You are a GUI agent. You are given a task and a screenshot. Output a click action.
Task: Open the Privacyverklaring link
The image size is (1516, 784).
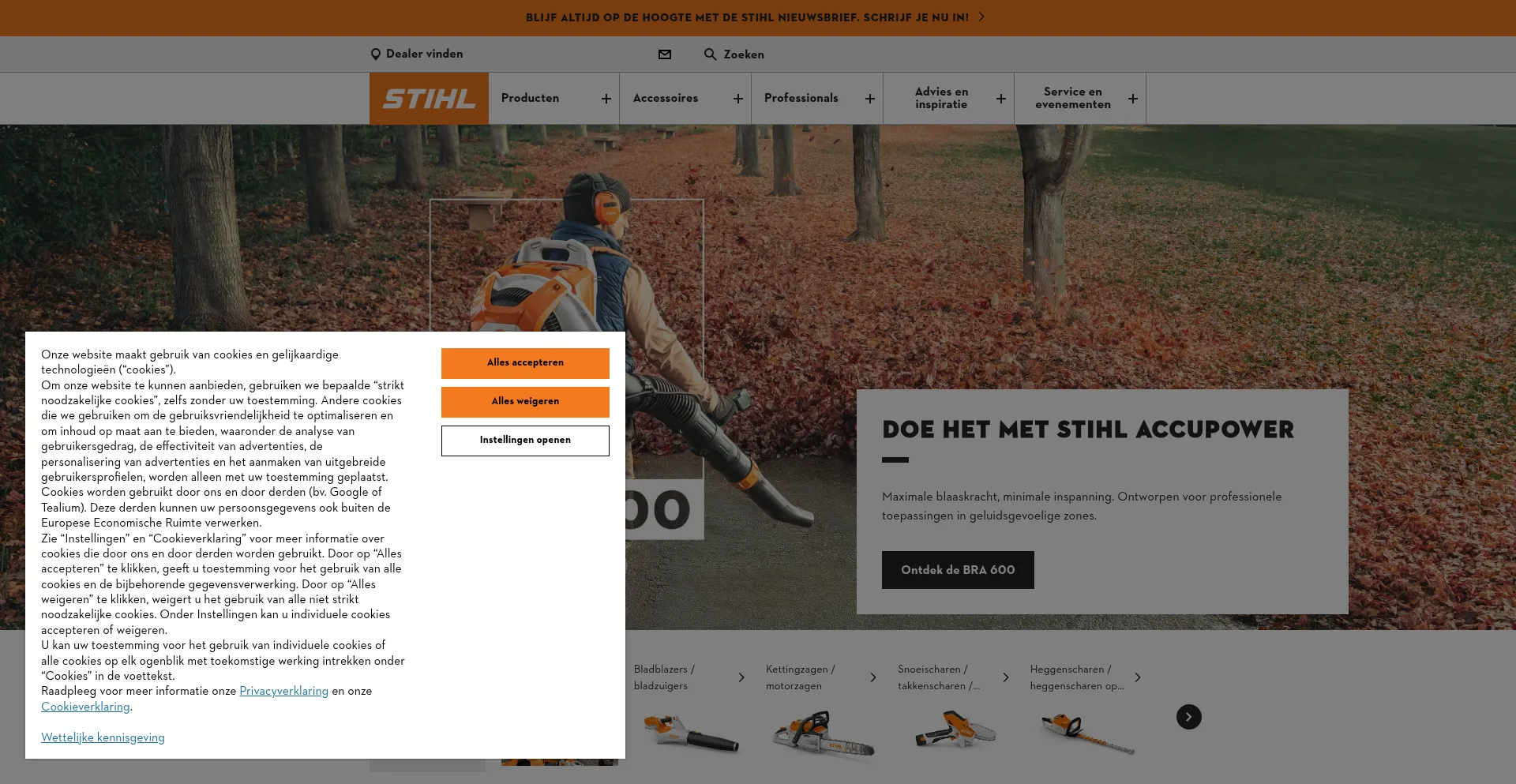pos(283,691)
